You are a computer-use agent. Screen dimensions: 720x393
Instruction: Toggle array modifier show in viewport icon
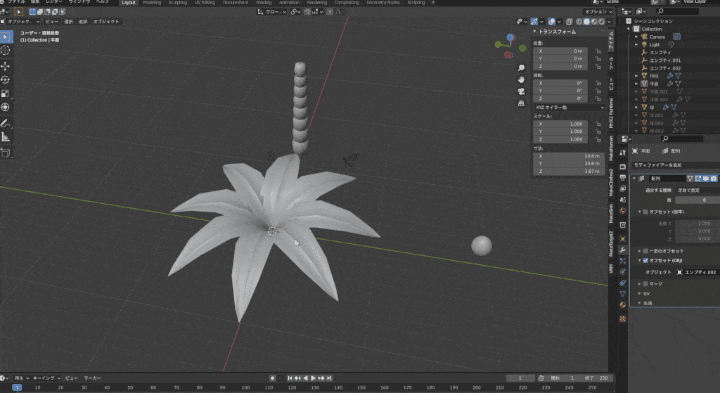706,178
